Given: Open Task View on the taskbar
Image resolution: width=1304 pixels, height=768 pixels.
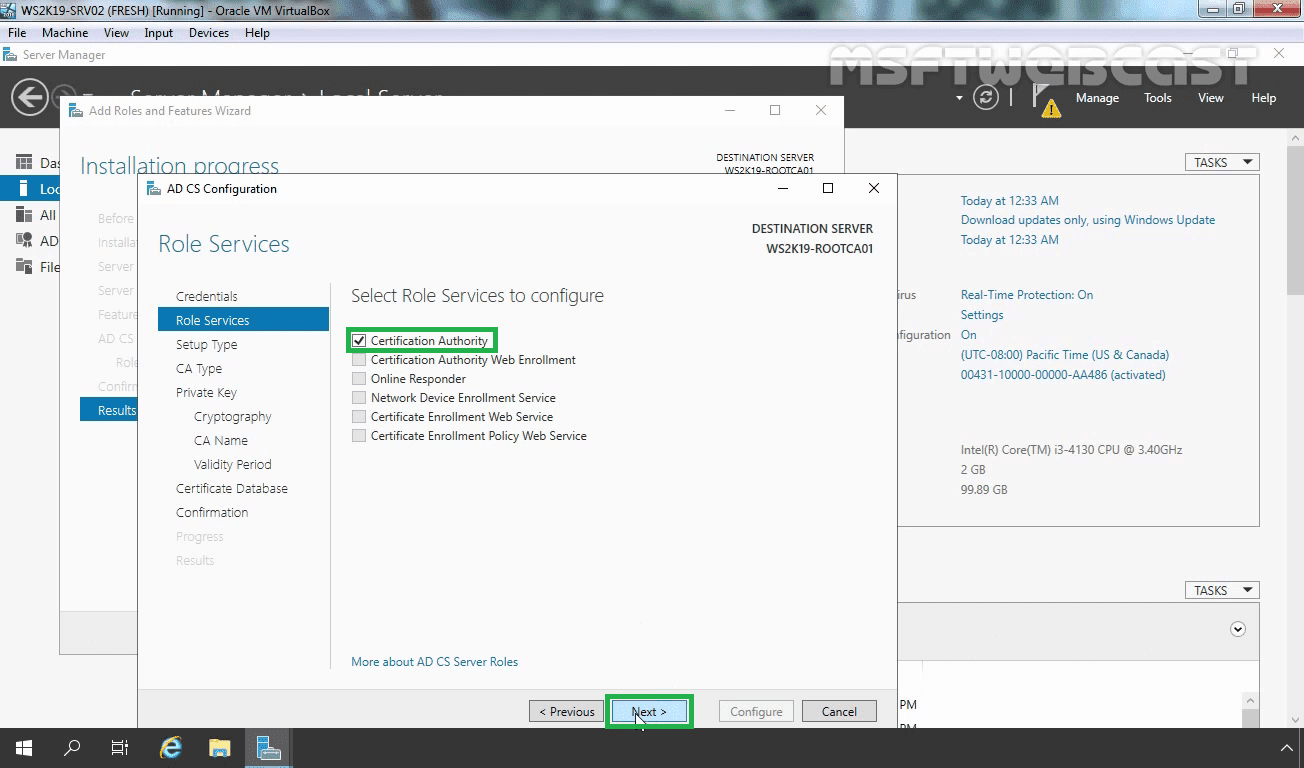Looking at the screenshot, I should (120, 747).
